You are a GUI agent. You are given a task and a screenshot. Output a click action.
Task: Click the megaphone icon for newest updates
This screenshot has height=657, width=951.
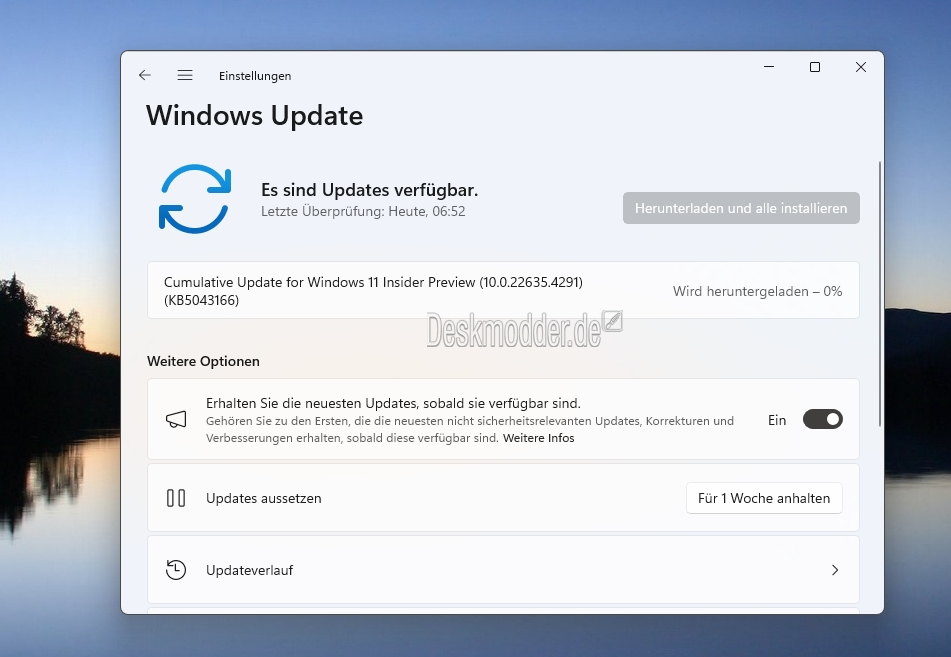[x=176, y=420]
